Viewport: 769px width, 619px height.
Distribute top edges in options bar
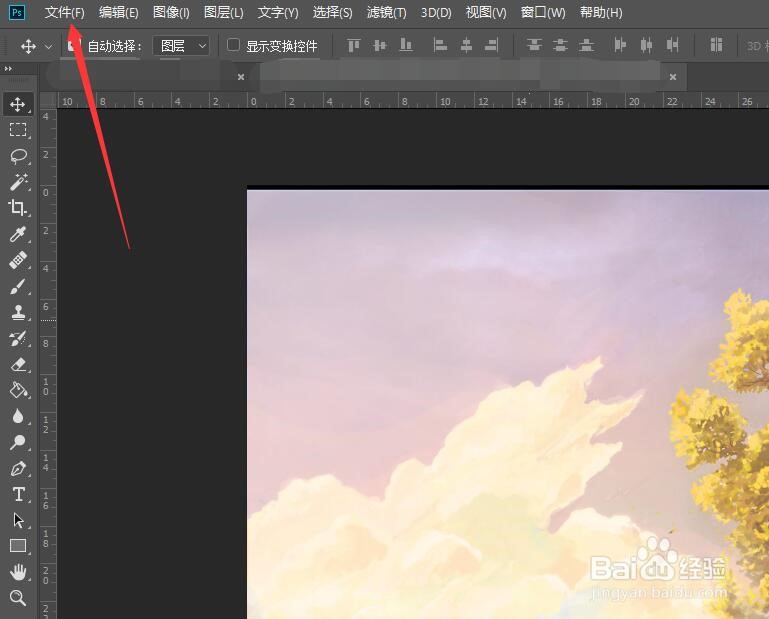pos(534,46)
